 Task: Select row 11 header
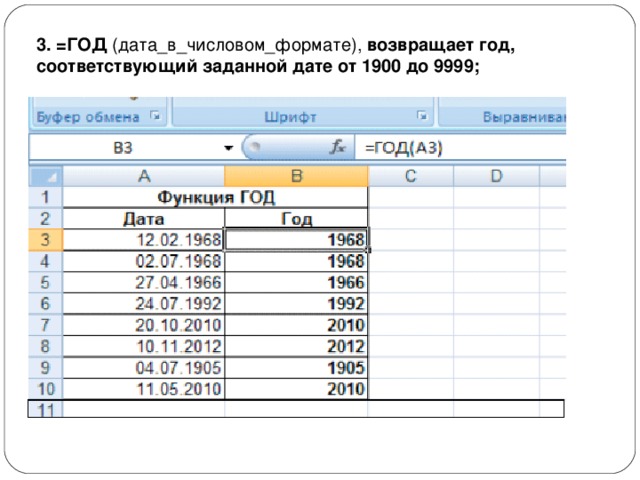point(45,409)
